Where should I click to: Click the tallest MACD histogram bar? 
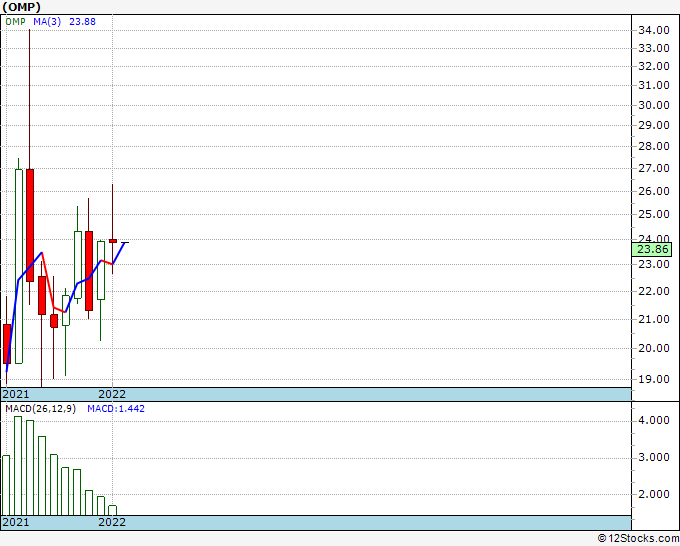pos(18,466)
